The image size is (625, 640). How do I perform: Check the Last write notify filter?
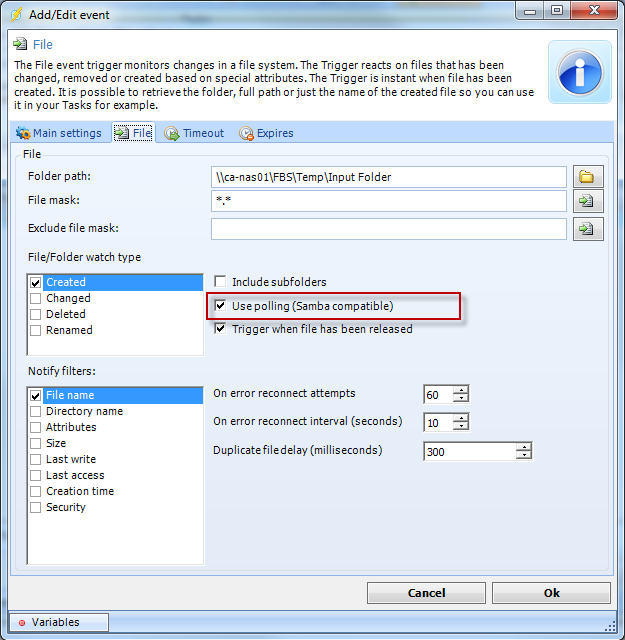(x=36, y=459)
